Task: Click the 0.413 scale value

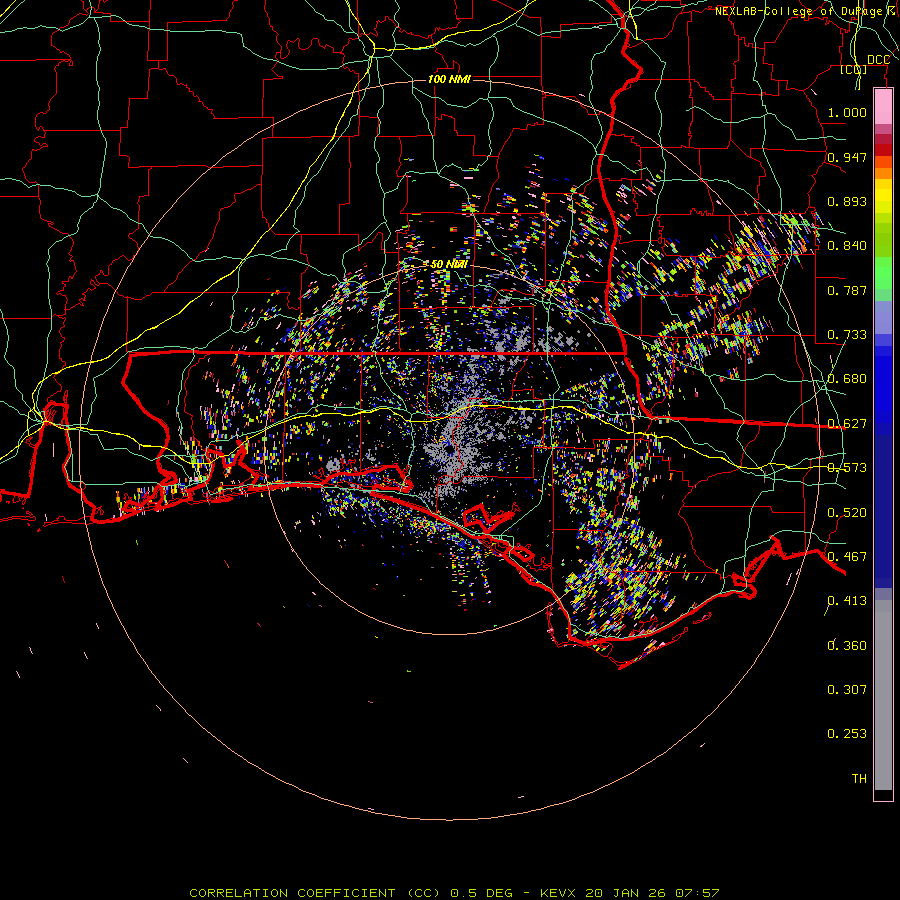Action: [x=847, y=601]
